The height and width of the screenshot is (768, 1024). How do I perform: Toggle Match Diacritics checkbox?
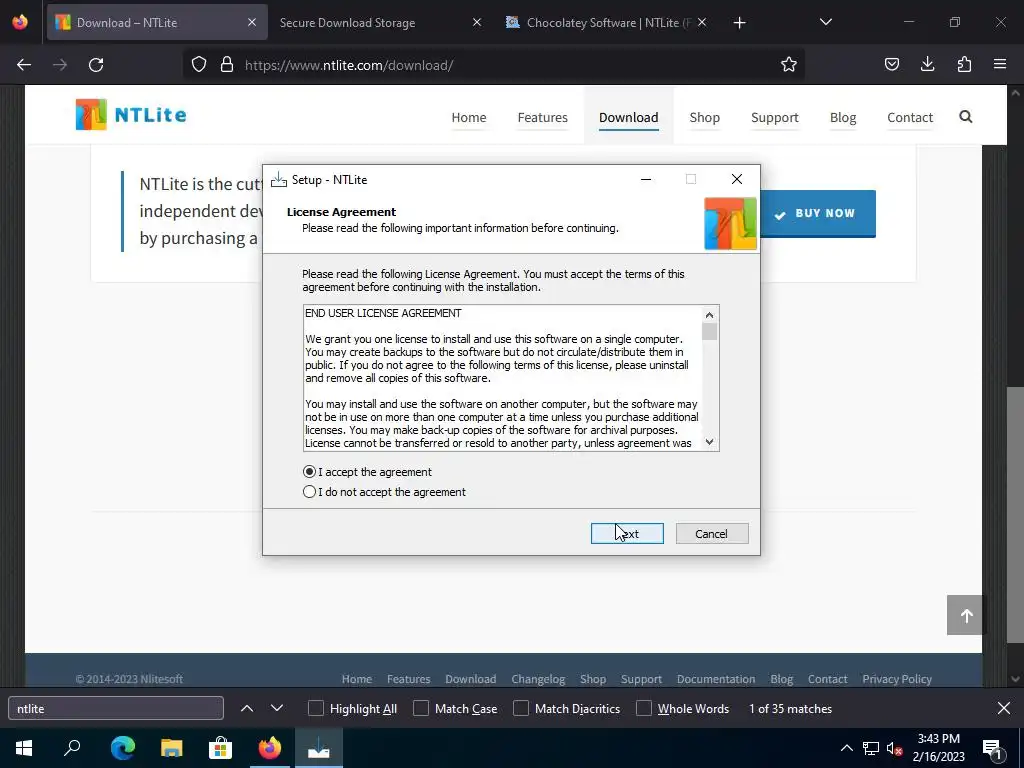pyautogui.click(x=520, y=709)
